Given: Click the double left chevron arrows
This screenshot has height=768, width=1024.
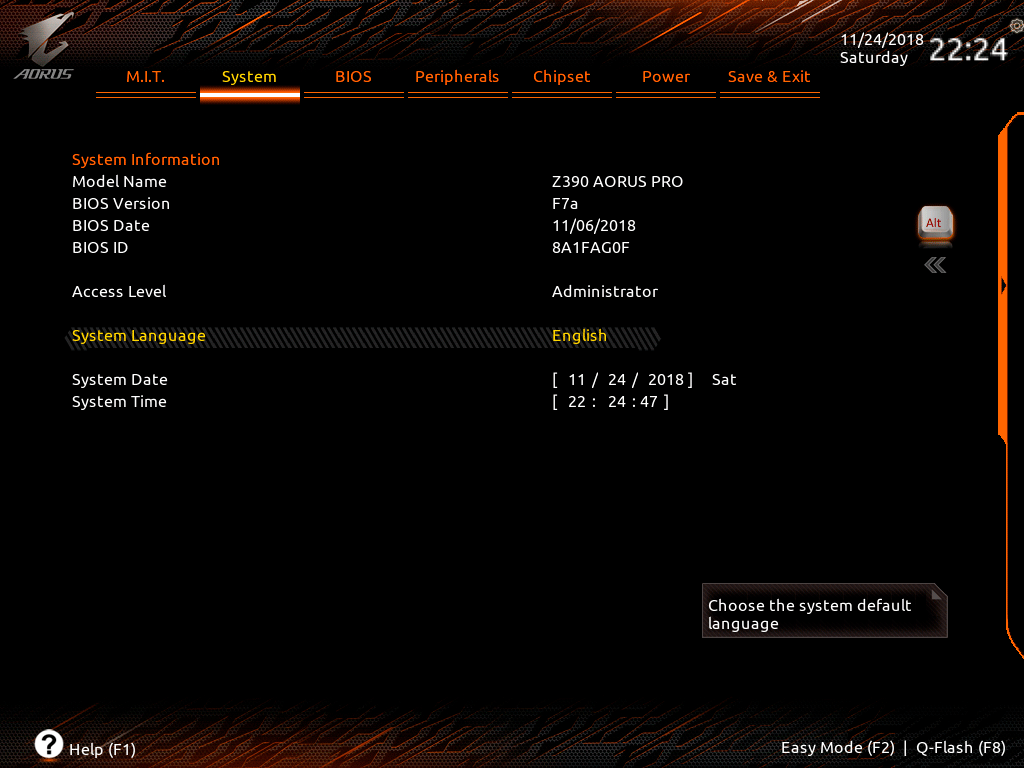Looking at the screenshot, I should [935, 265].
